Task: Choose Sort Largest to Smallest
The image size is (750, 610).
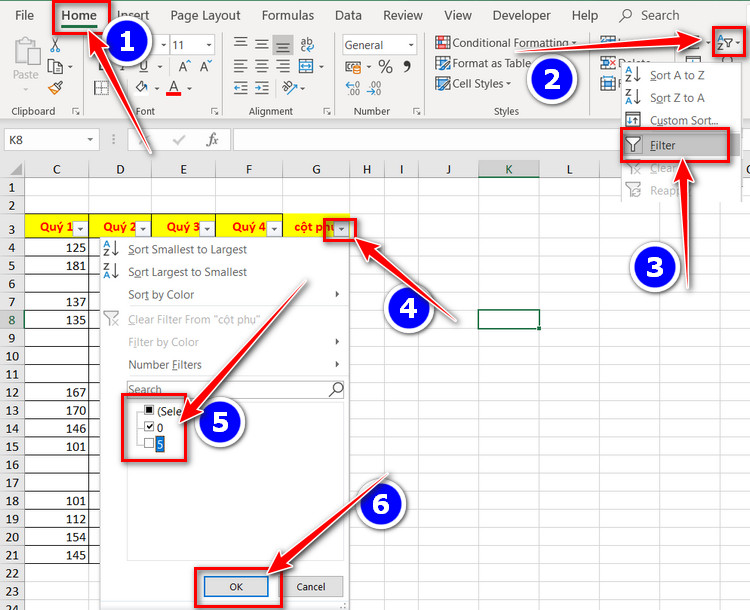Action: [187, 272]
